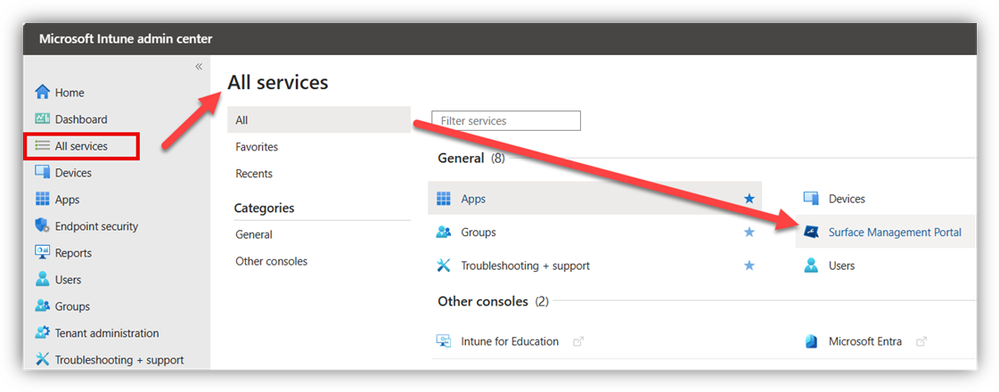Image resolution: width=999 pixels, height=392 pixels.
Task: Open the Users service link
Action: tap(842, 266)
